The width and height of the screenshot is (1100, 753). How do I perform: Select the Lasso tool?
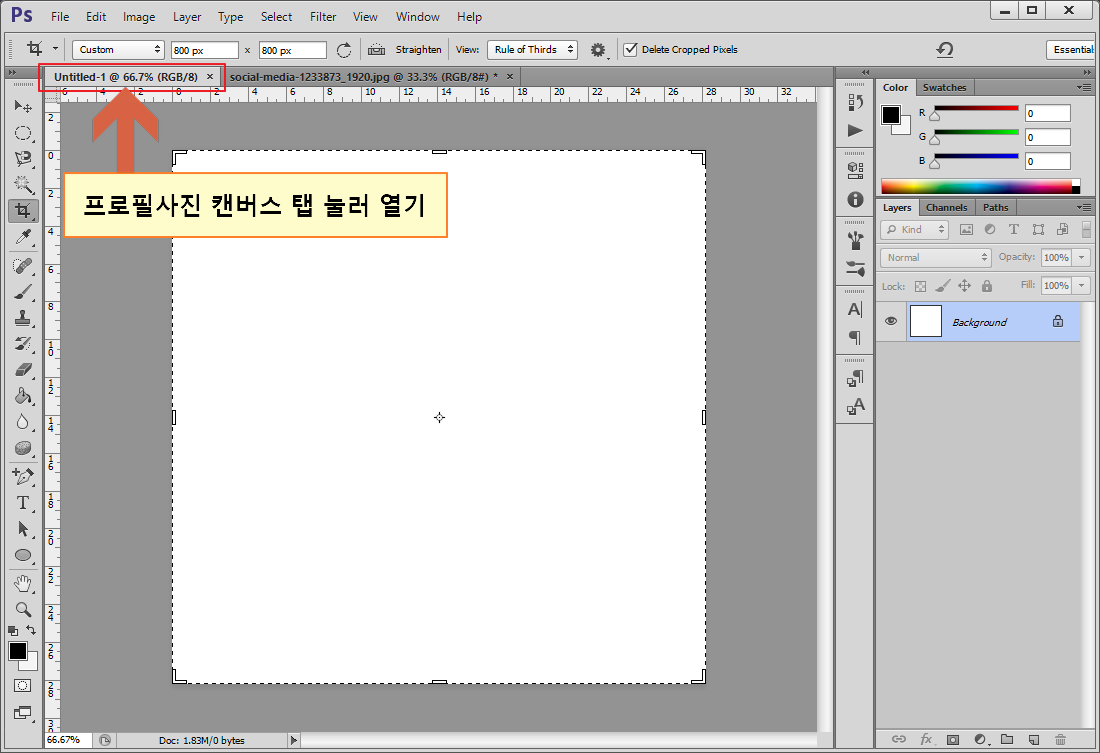(23, 159)
